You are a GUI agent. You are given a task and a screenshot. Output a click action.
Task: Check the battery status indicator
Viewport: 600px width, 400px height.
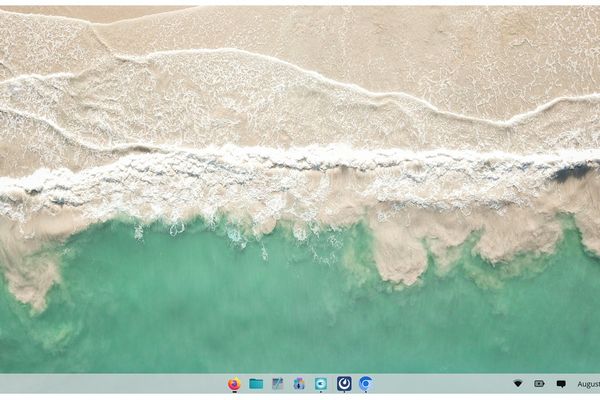(x=539, y=384)
